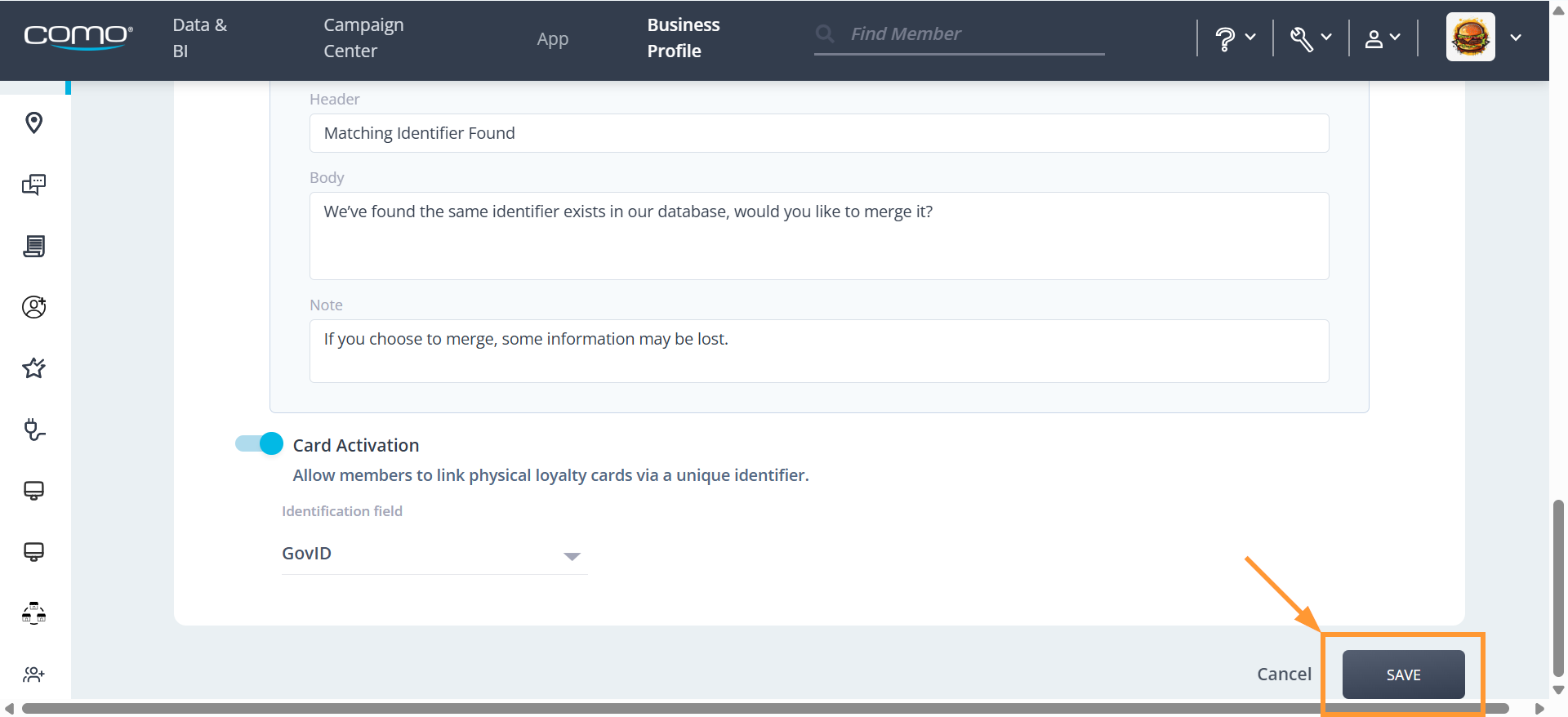
Task: Open the star rewards sidebar icon
Action: [x=33, y=368]
